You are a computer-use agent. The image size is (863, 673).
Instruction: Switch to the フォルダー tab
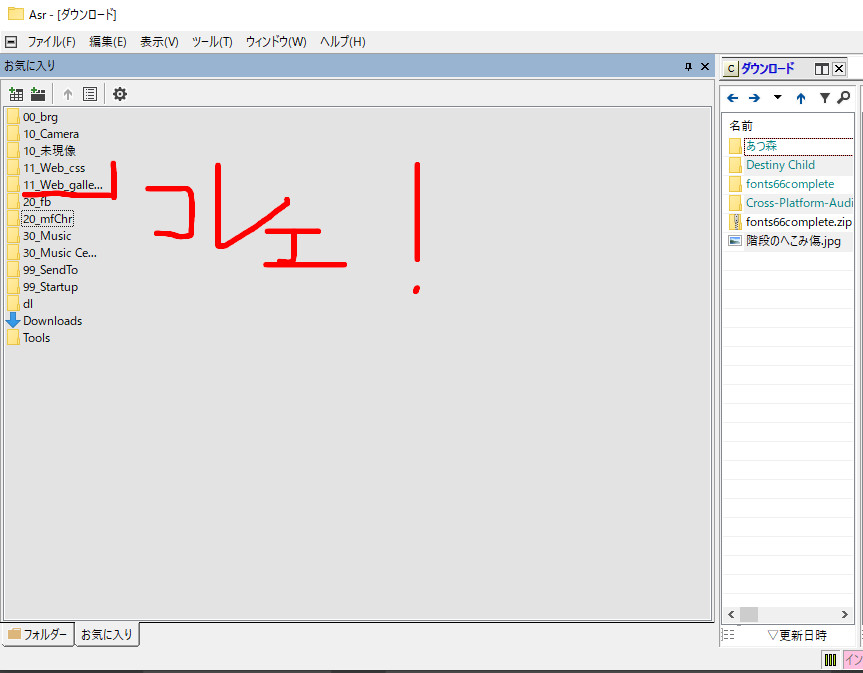tap(38, 634)
